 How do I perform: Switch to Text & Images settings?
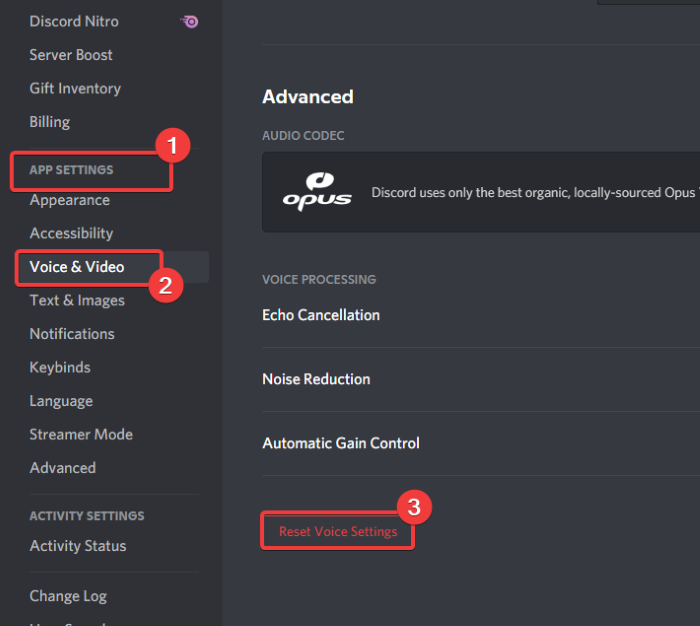click(x=77, y=300)
